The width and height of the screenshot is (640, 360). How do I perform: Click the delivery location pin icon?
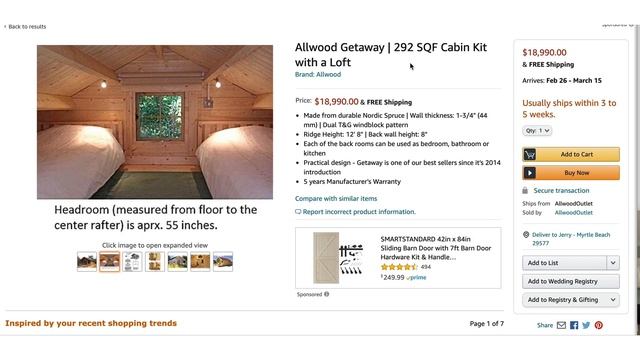526,235
